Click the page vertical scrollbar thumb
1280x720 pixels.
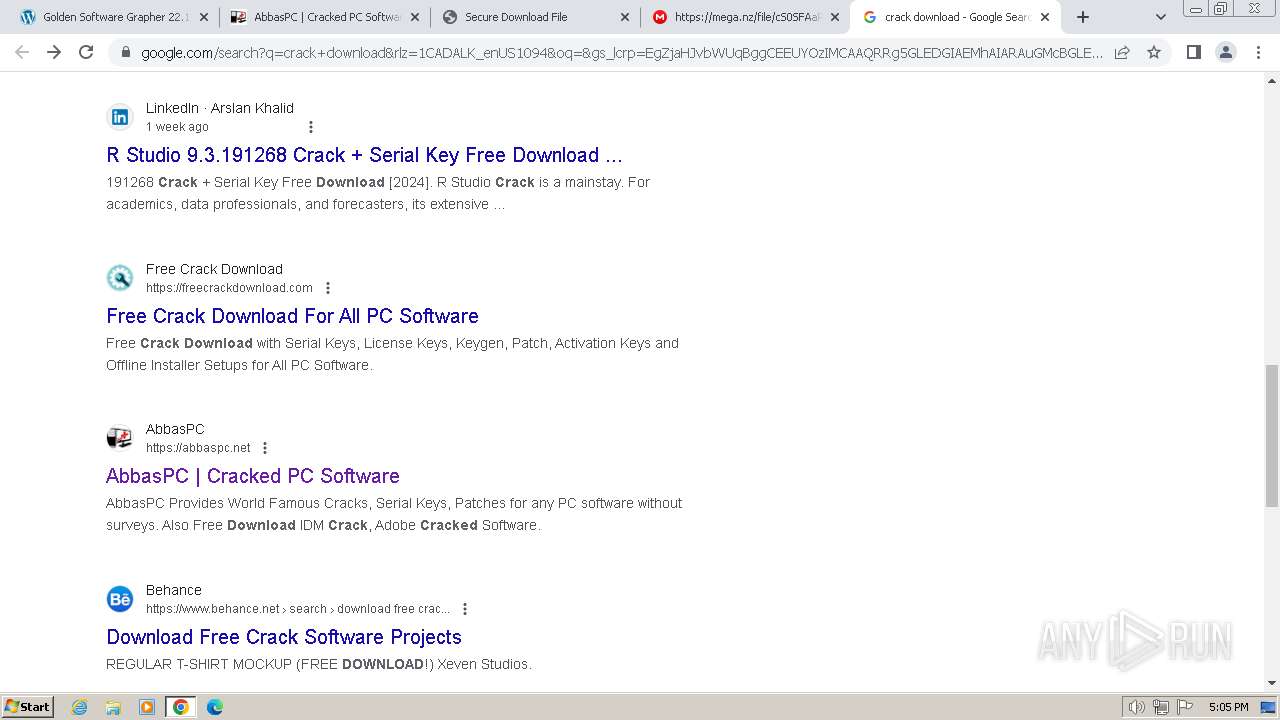pyautogui.click(x=1272, y=436)
